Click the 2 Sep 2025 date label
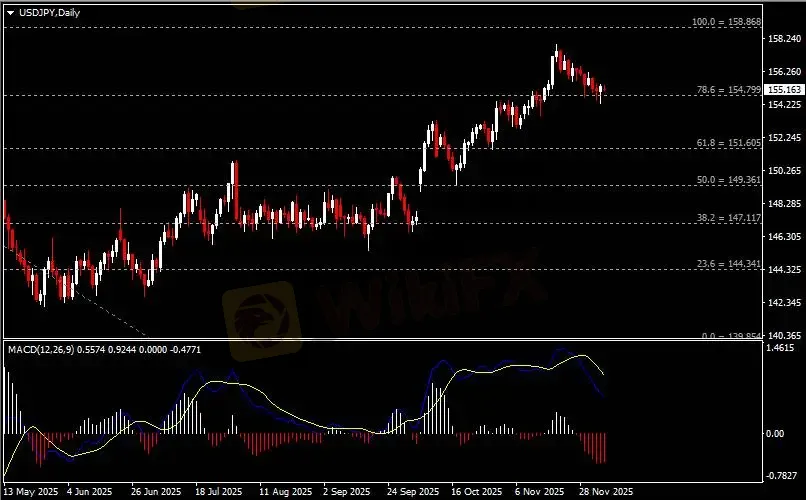 [347, 492]
